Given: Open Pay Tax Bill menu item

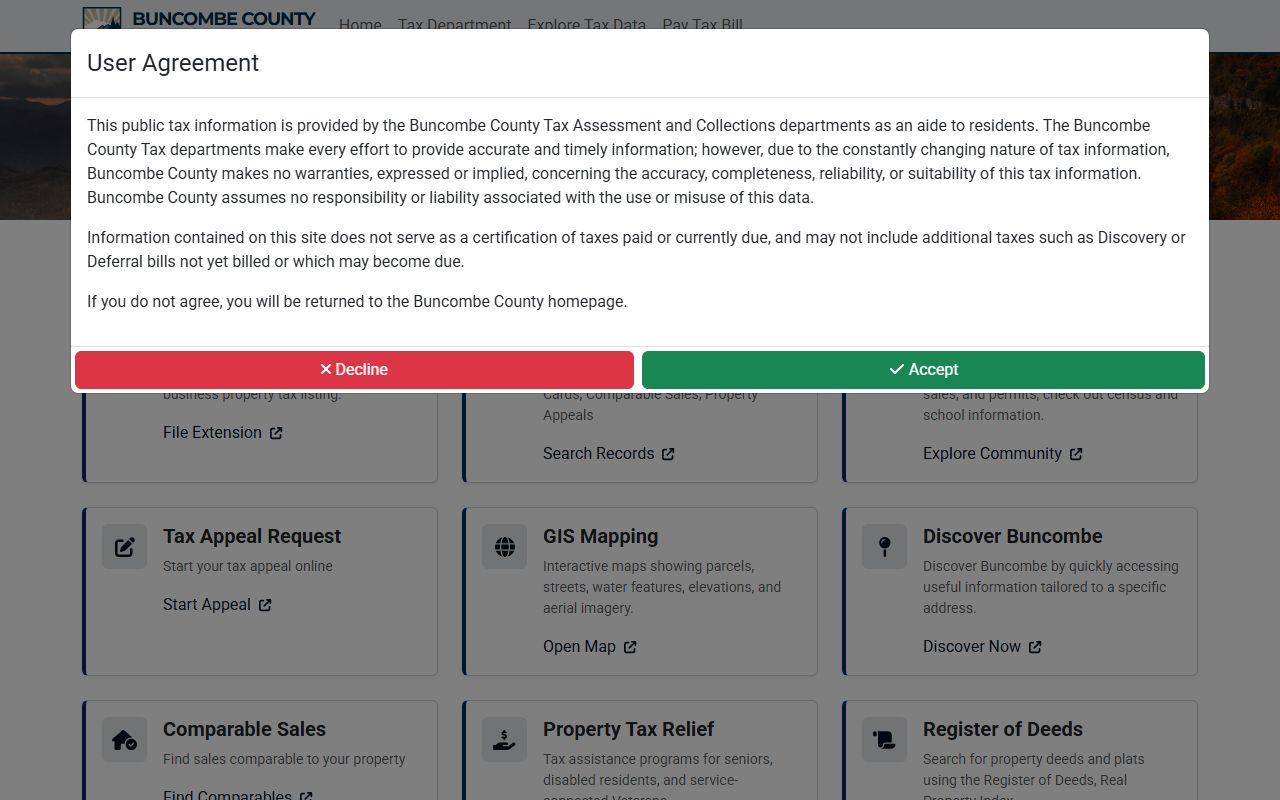Looking at the screenshot, I should (x=702, y=24).
